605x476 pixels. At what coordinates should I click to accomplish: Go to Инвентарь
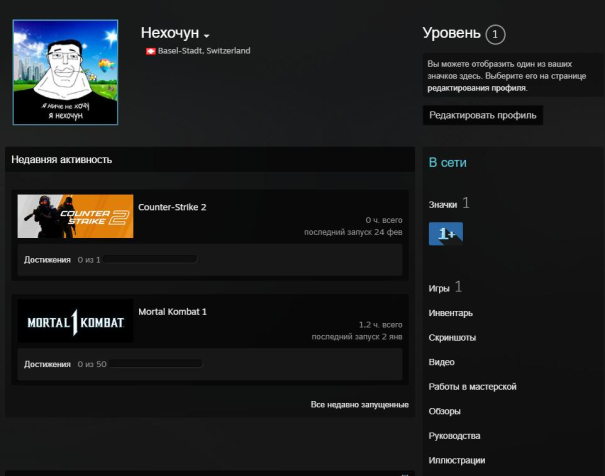[450, 313]
